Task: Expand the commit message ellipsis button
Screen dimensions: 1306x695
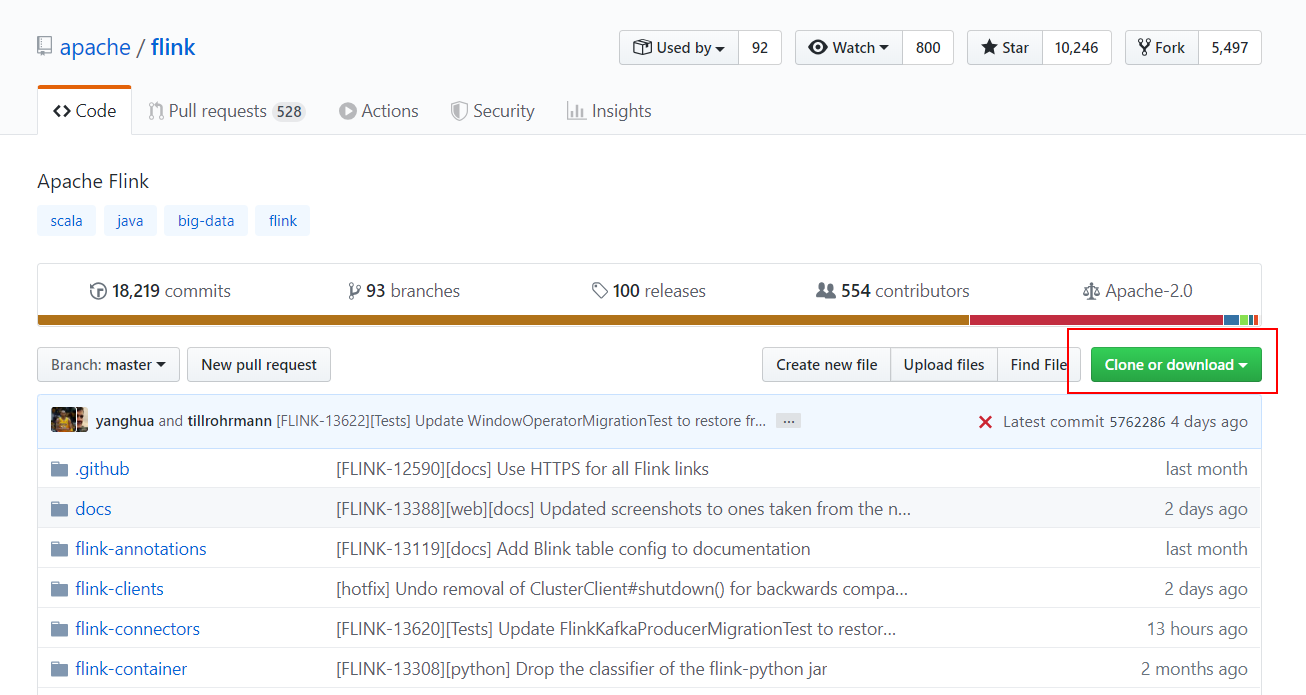Action: (x=788, y=421)
